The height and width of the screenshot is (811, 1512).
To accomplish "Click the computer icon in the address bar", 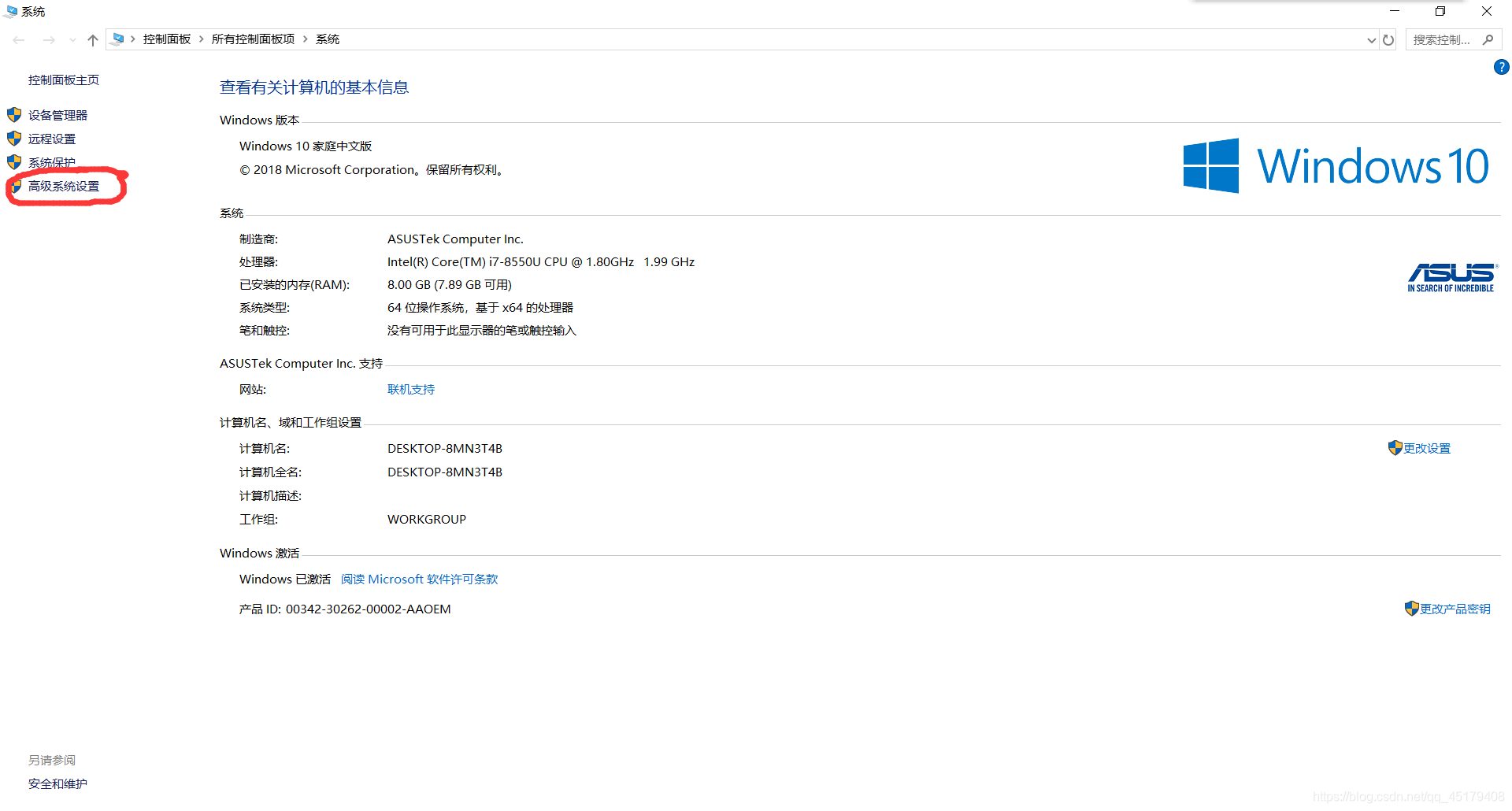I will (x=118, y=39).
